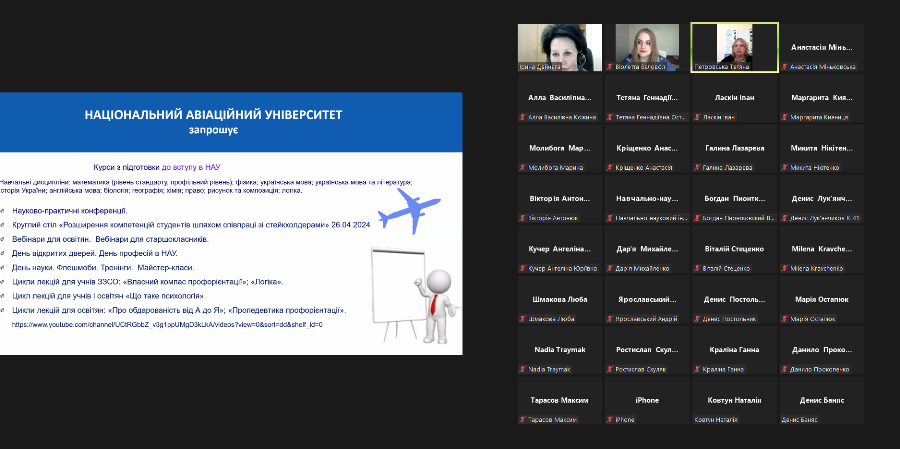This screenshot has width=900, height=449.
Task: Click muted mic icon next to Nadia Traymak label
Action: (x=523, y=369)
